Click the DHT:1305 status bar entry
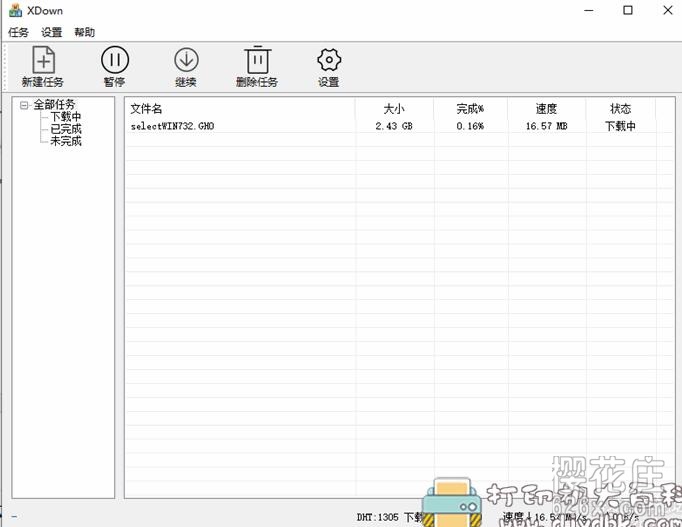Viewport: 682px width, 527px height. click(x=378, y=517)
